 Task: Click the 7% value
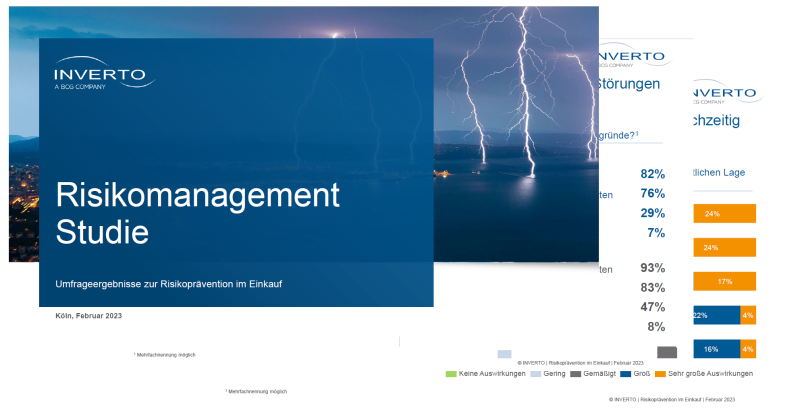coord(656,233)
